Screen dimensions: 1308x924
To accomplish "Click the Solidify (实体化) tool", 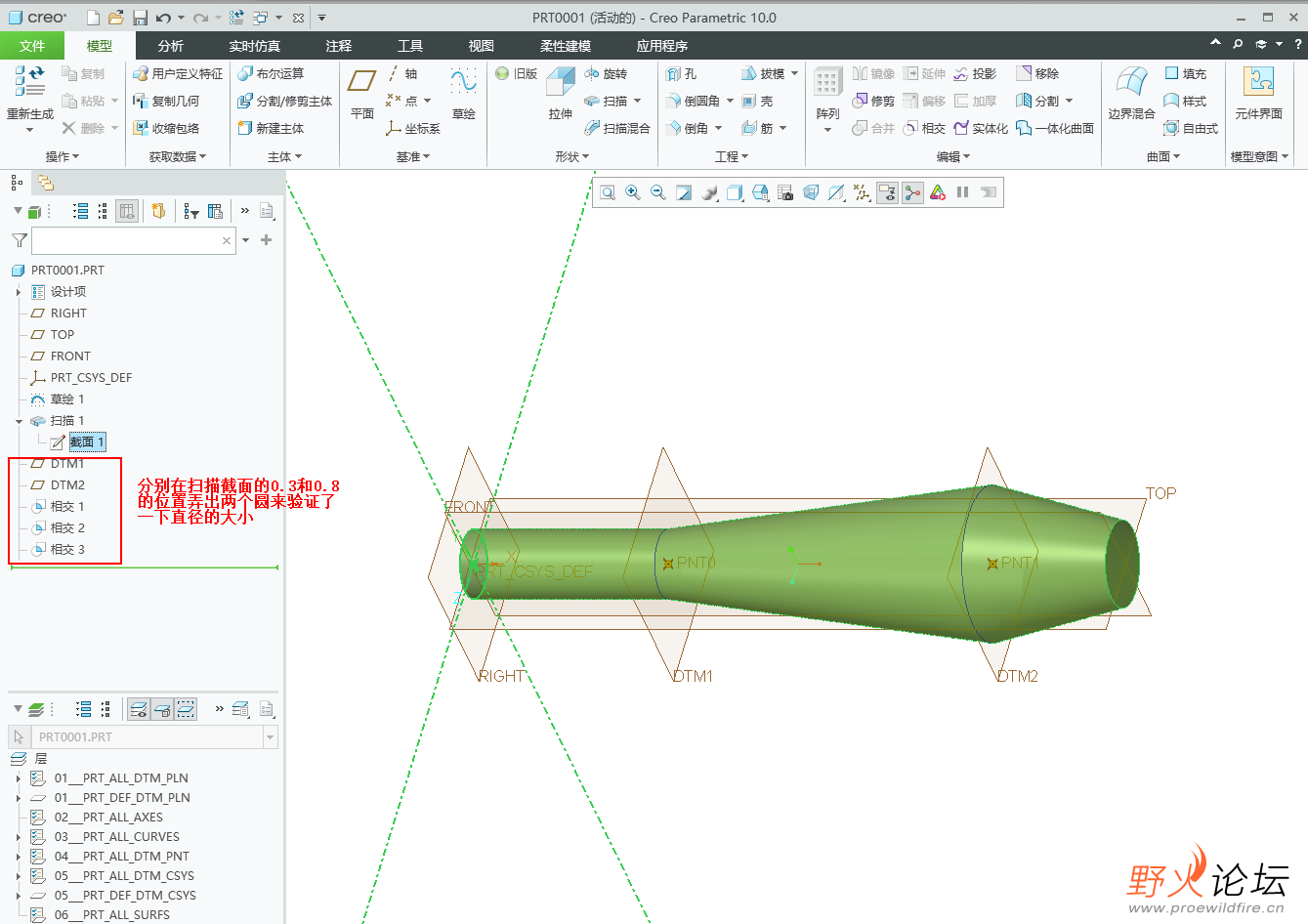I will coord(981,128).
